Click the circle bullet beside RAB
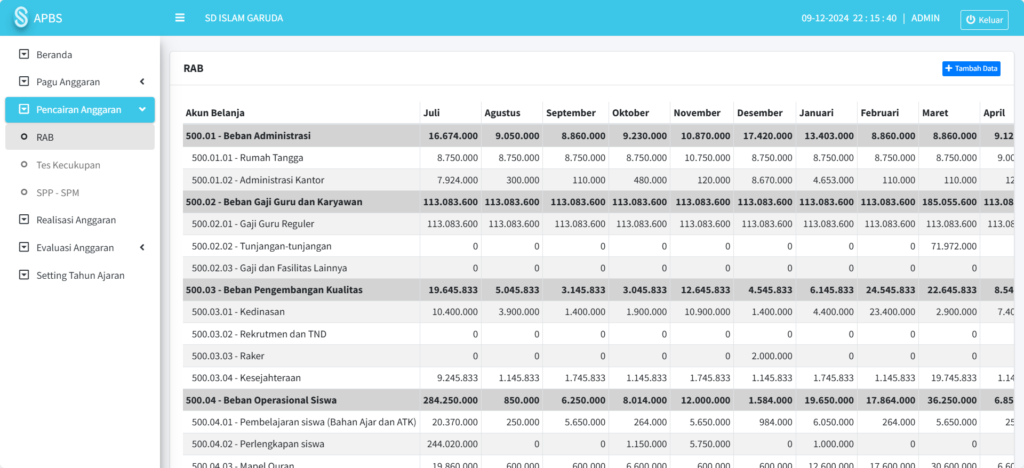 tap(24, 137)
